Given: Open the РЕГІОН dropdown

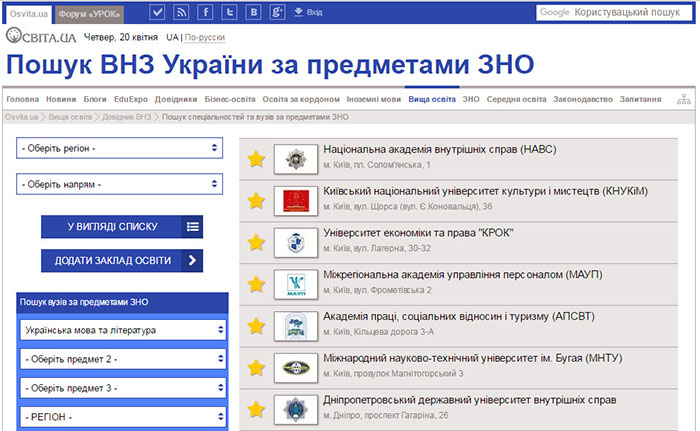Looking at the screenshot, I should point(123,417).
